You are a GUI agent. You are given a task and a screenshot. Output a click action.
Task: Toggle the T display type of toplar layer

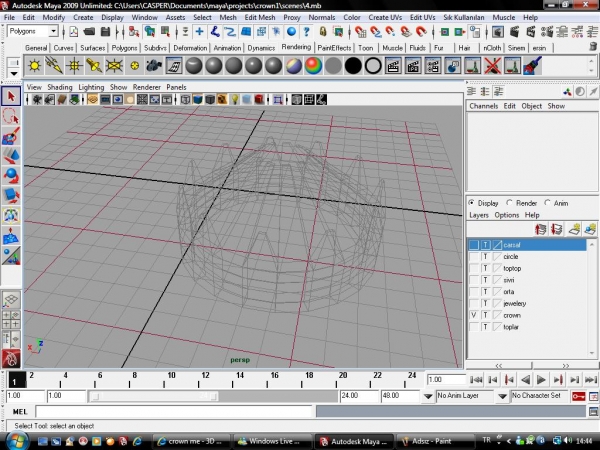pos(485,327)
